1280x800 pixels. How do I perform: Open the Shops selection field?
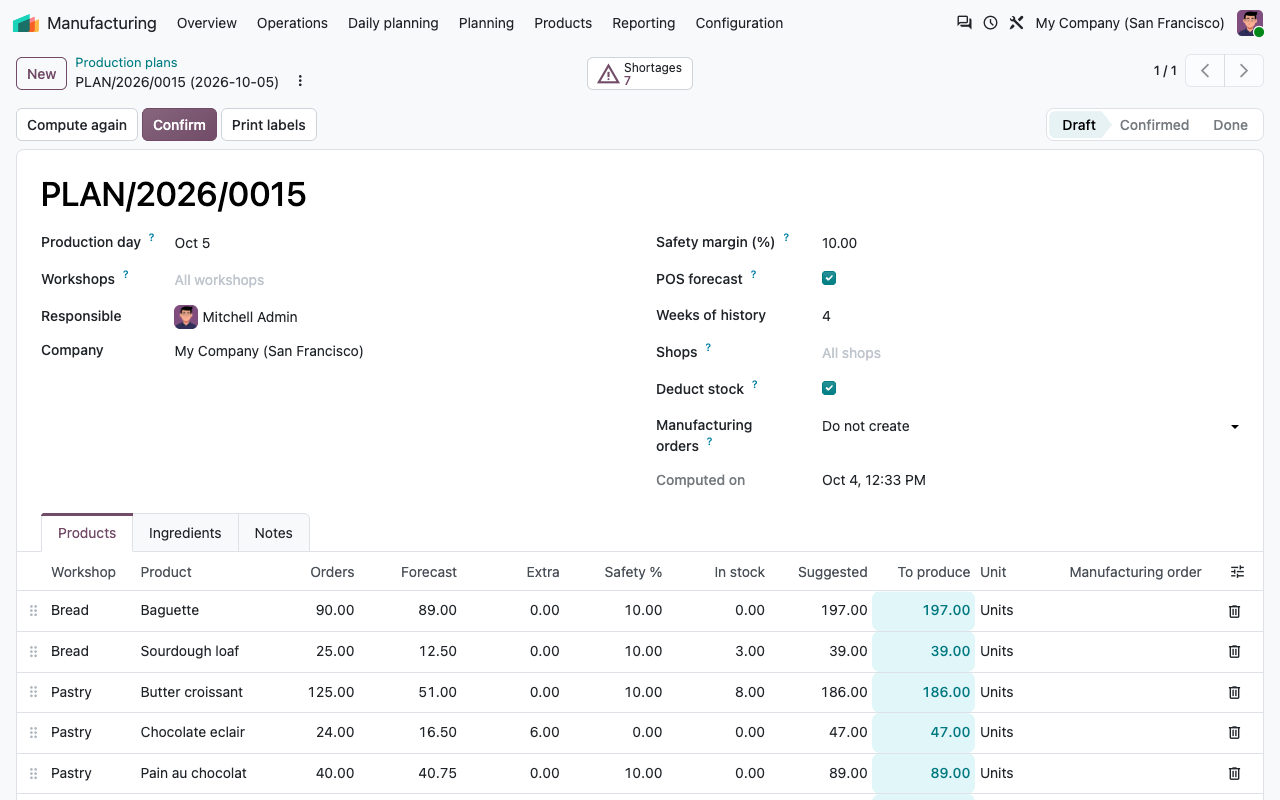(x=1031, y=353)
